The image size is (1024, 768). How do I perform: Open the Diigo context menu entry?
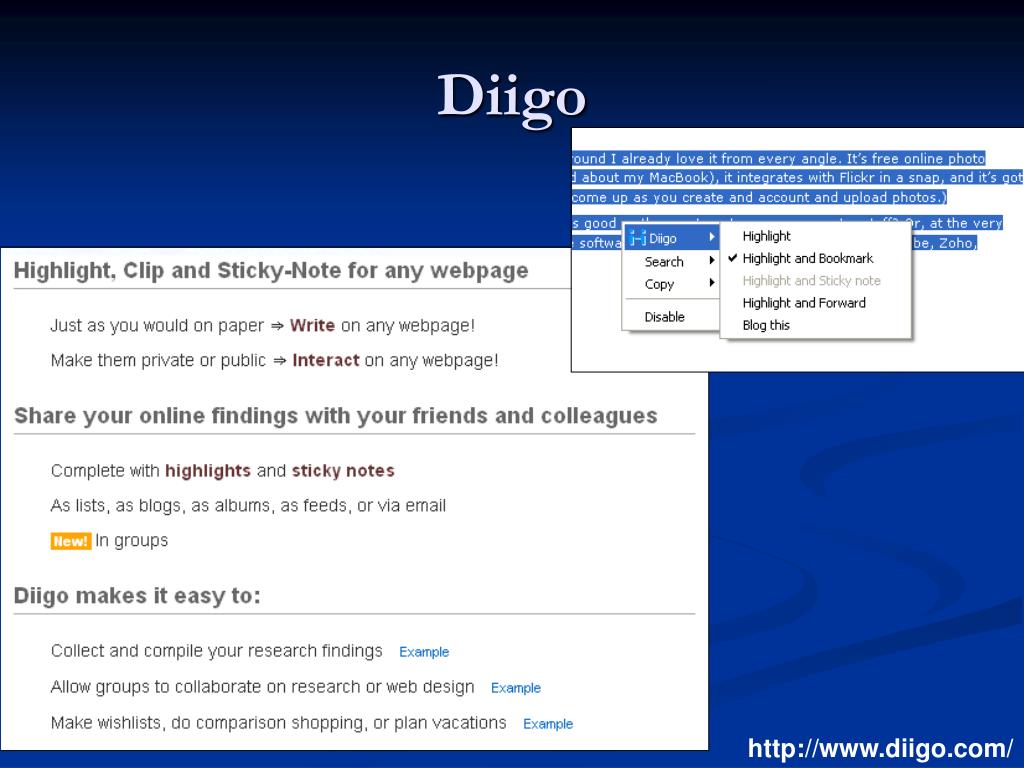[672, 238]
